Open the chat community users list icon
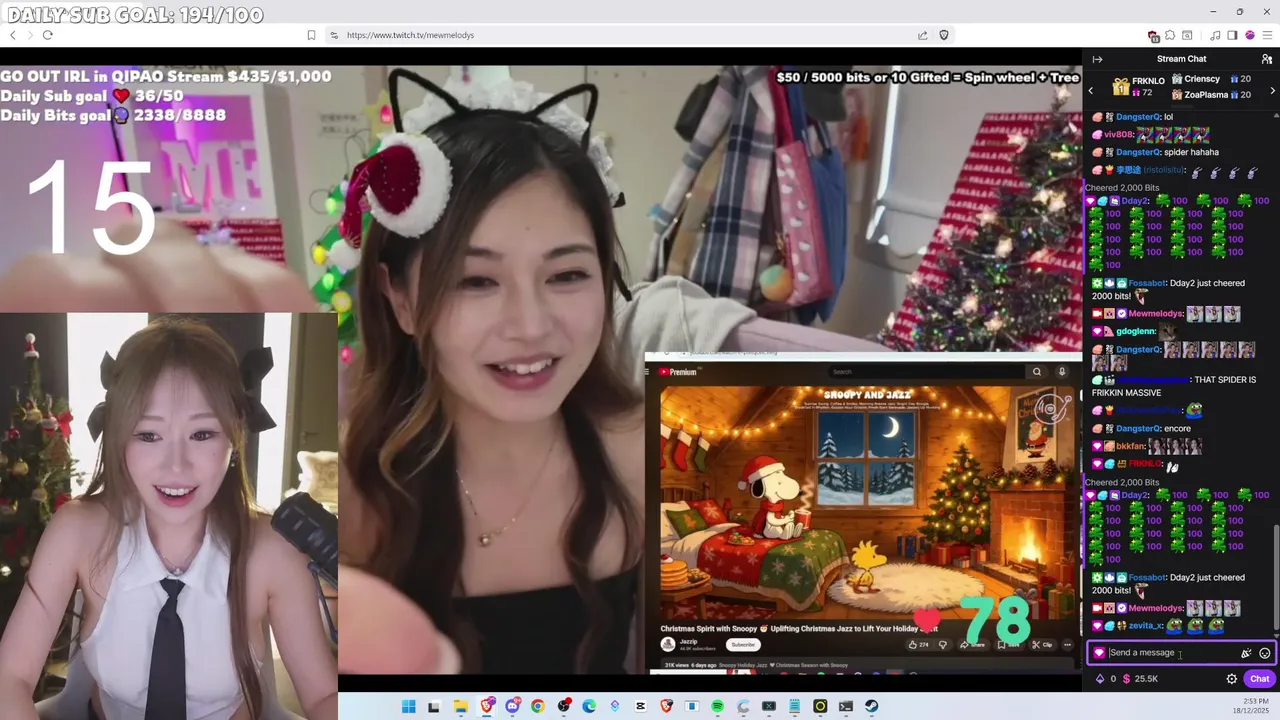Viewport: 1280px width, 720px height. pos(1266,59)
